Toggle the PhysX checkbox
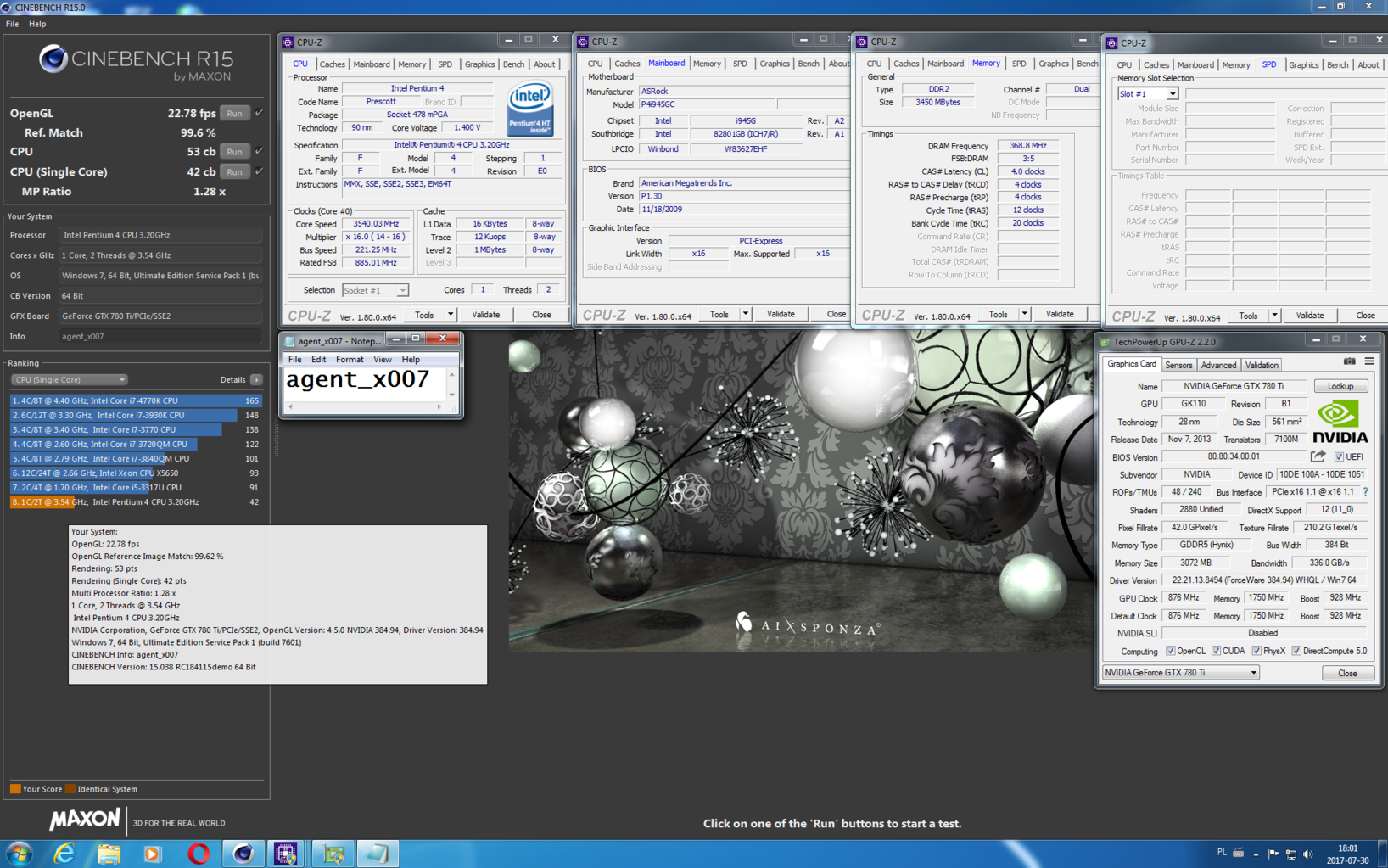Viewport: 1388px width, 868px height. pos(1256,651)
